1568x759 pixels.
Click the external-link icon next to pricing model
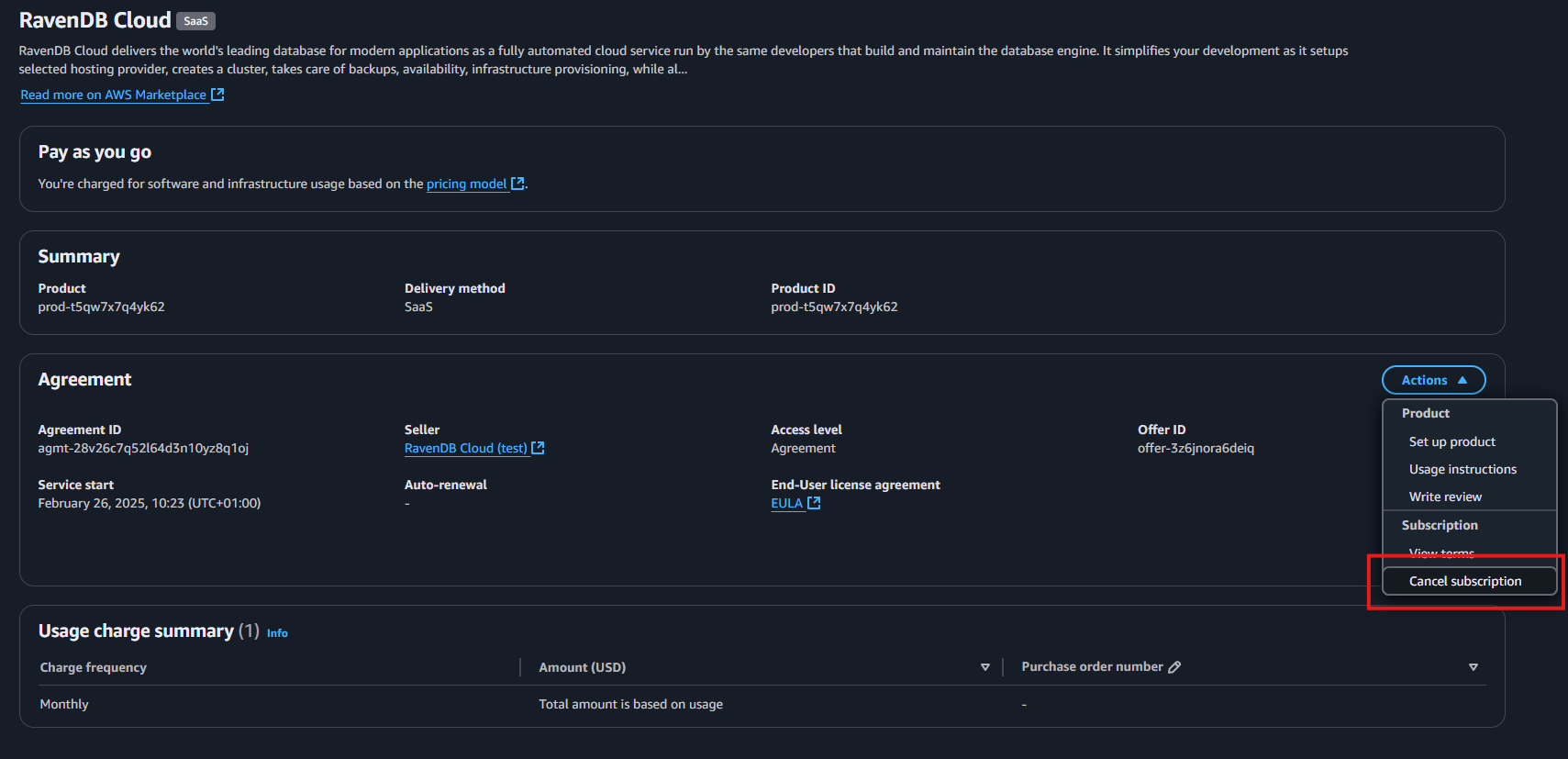pyautogui.click(x=517, y=184)
